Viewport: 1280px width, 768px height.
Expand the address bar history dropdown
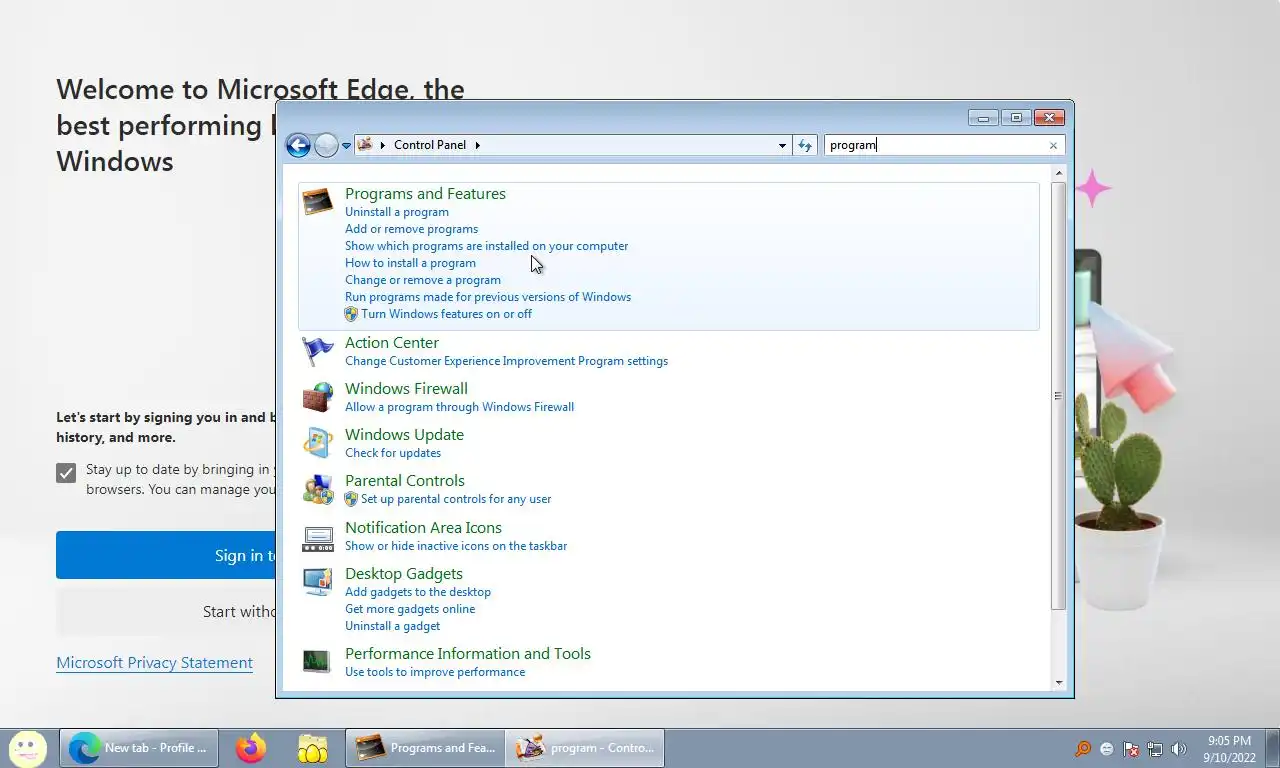[782, 146]
